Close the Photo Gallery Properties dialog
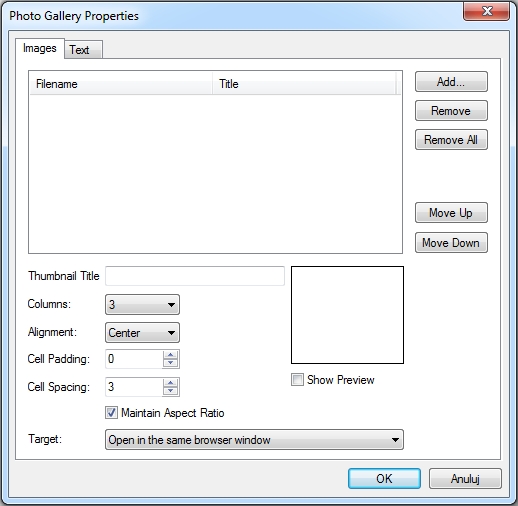Viewport: 518px width, 506px height. [x=486, y=11]
